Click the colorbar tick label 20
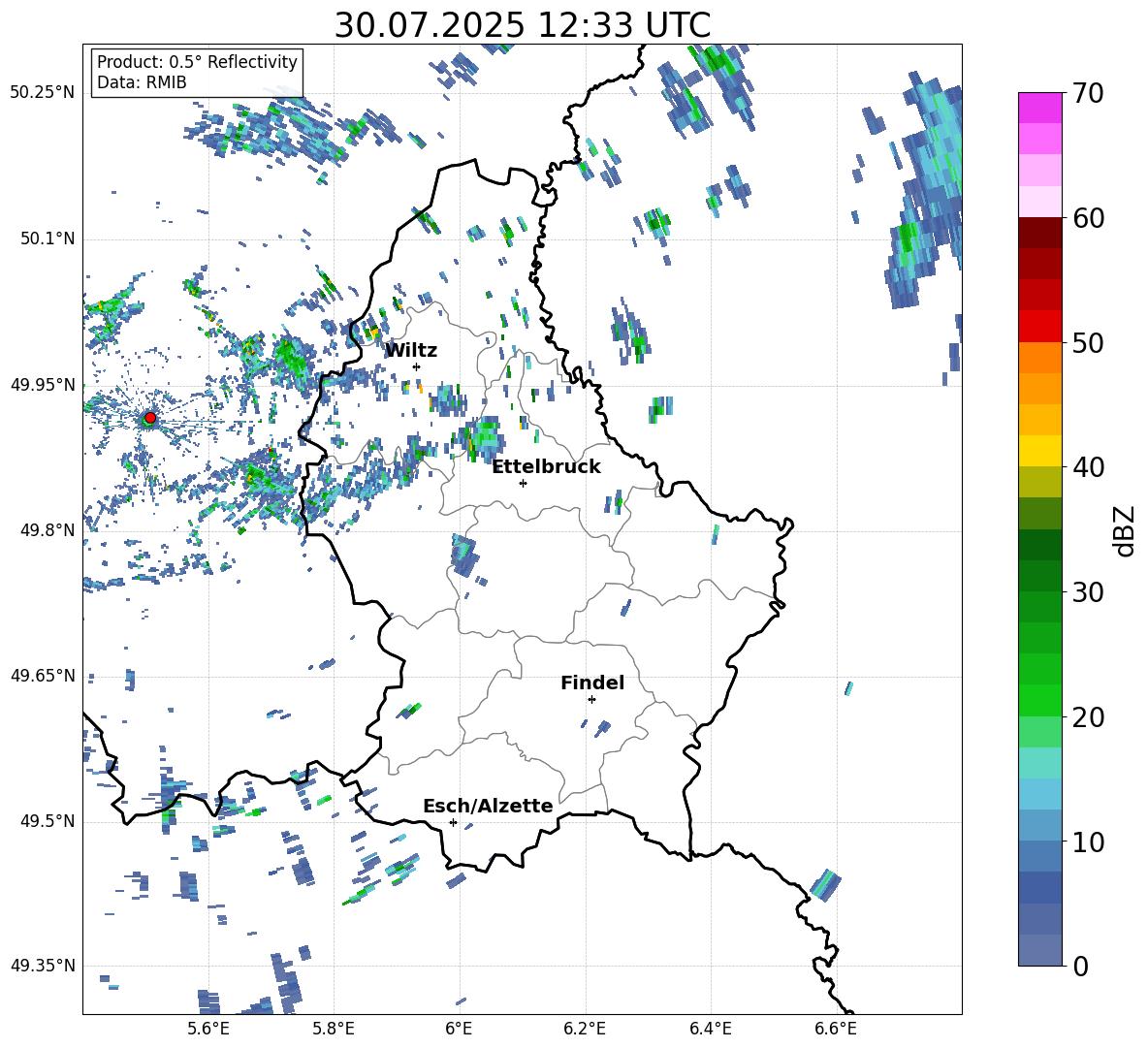1148x1048 pixels. click(1087, 716)
